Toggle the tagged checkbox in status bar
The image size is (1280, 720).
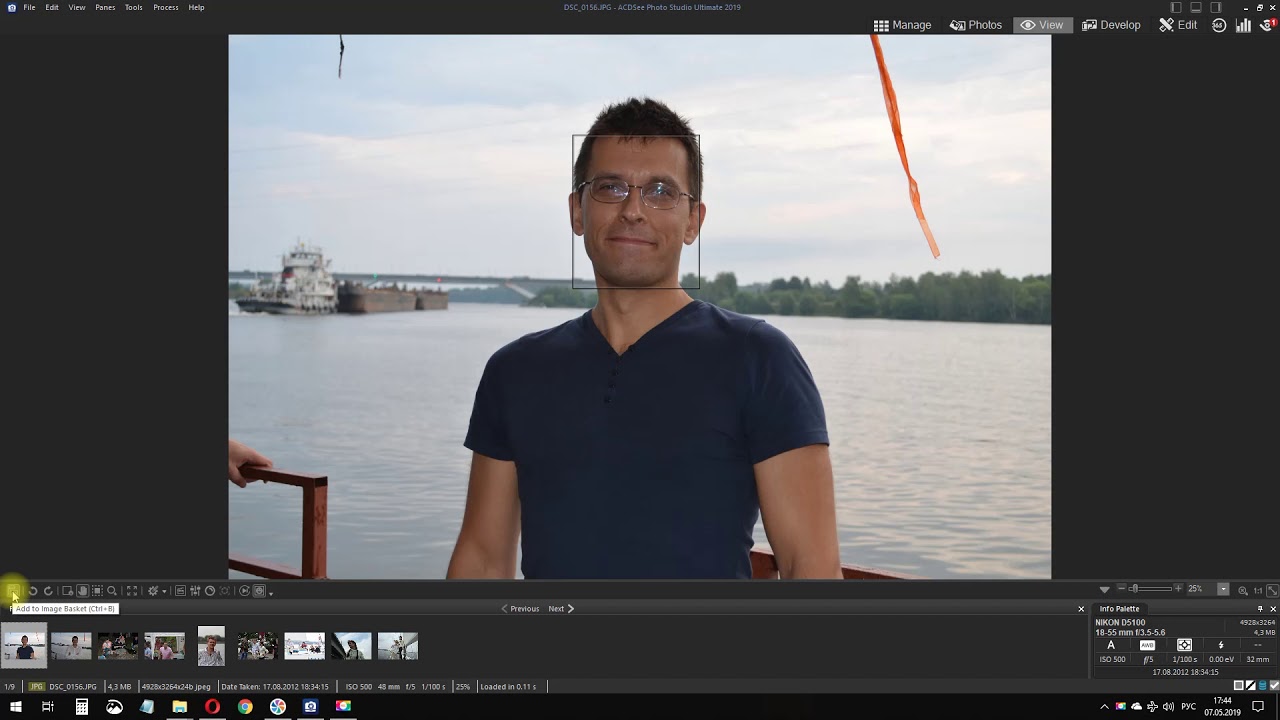coord(1274,685)
